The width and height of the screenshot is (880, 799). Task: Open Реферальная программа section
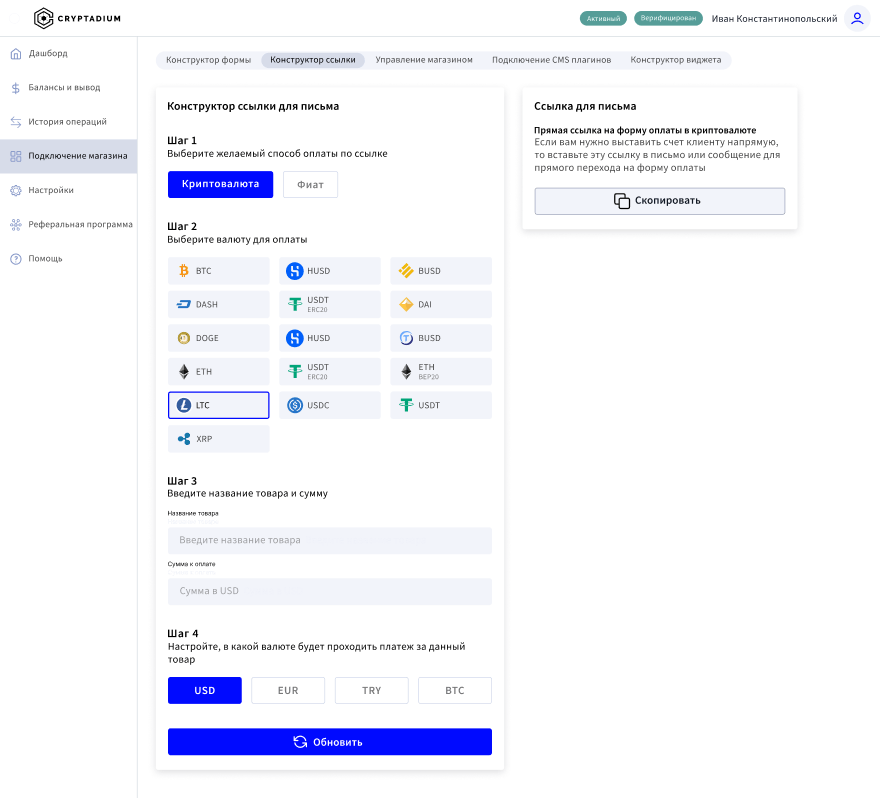pyautogui.click(x=80, y=225)
